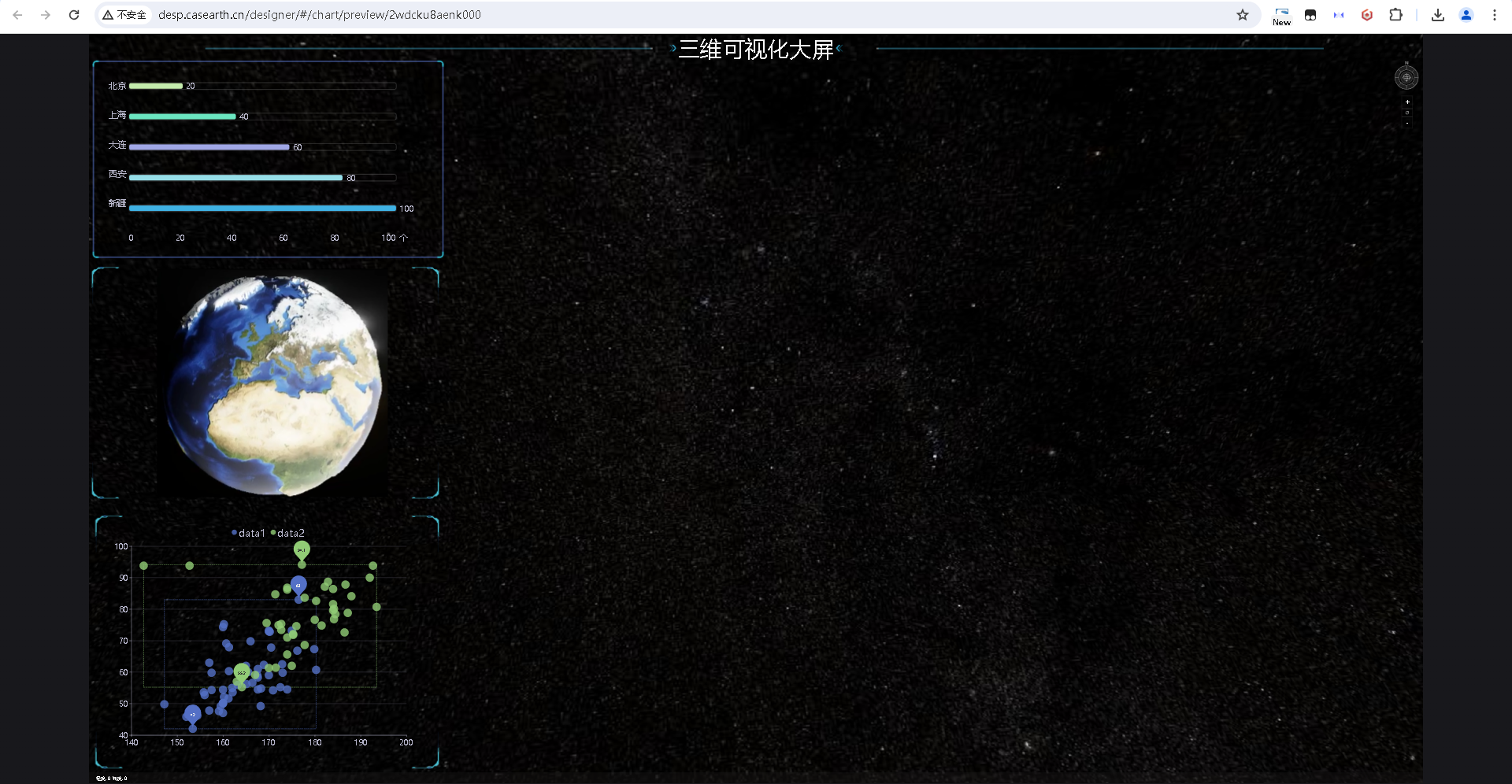Bookmark this page with the star icon

pos(1243,15)
